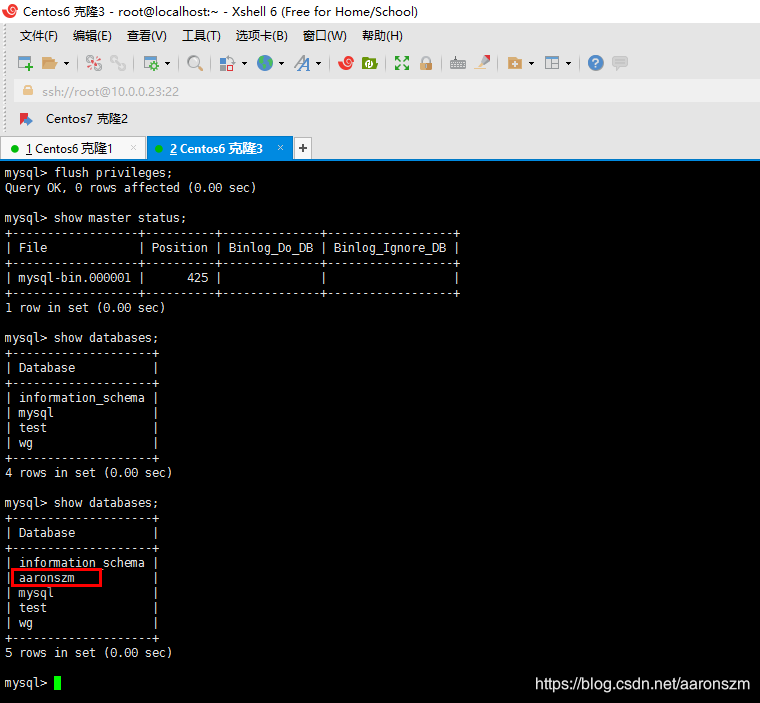Viewport: 760px width, 703px height.
Task: Click the Font icon
Action: (x=302, y=63)
